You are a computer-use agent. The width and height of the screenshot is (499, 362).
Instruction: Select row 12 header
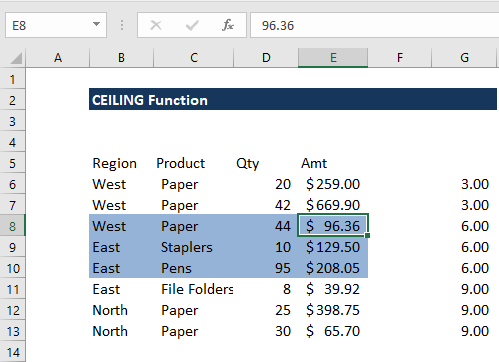click(13, 310)
